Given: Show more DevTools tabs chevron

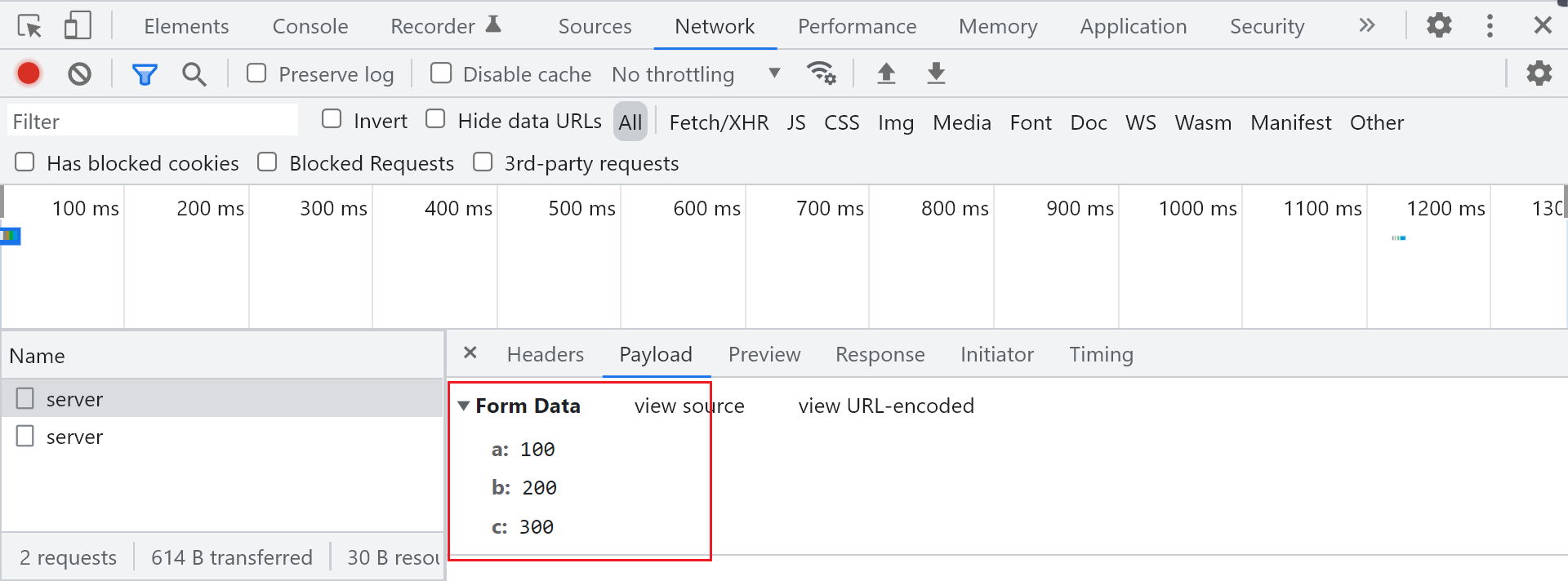Looking at the screenshot, I should point(1366,26).
